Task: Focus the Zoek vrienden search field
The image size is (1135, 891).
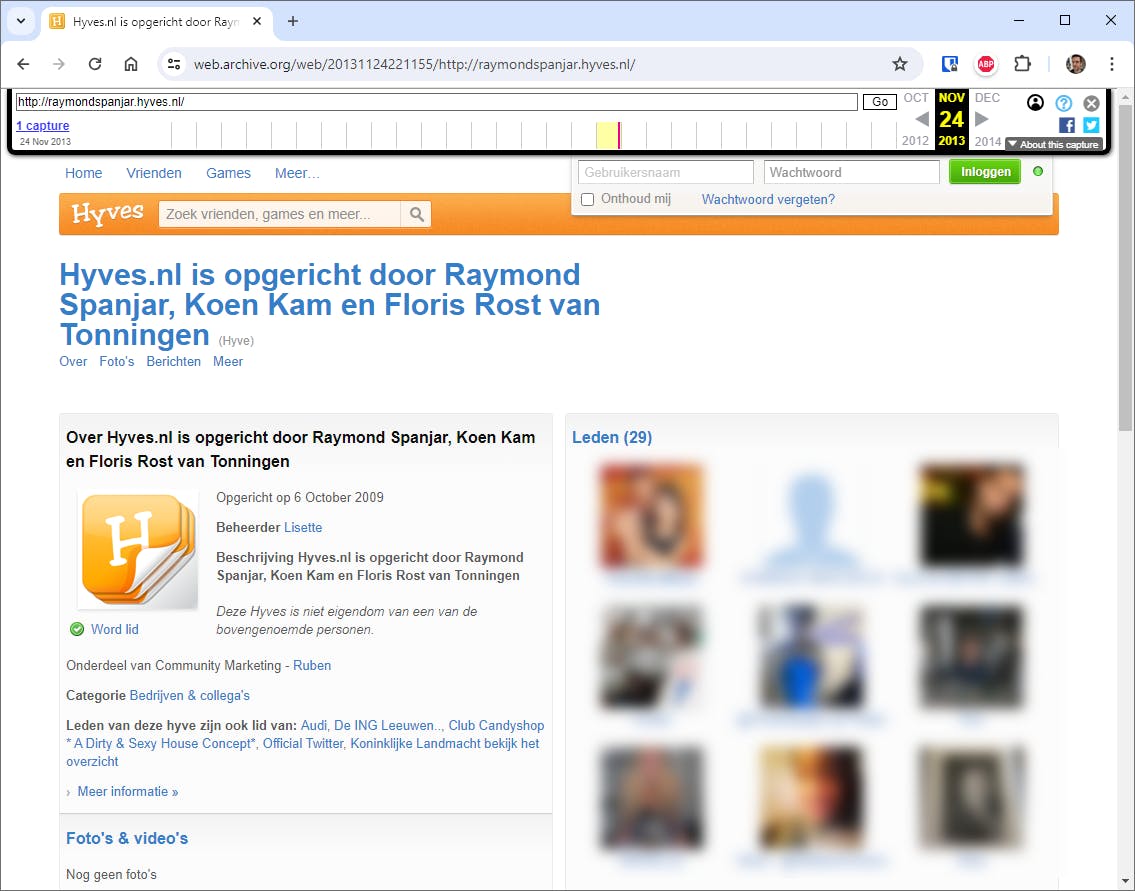Action: pyautogui.click(x=279, y=214)
